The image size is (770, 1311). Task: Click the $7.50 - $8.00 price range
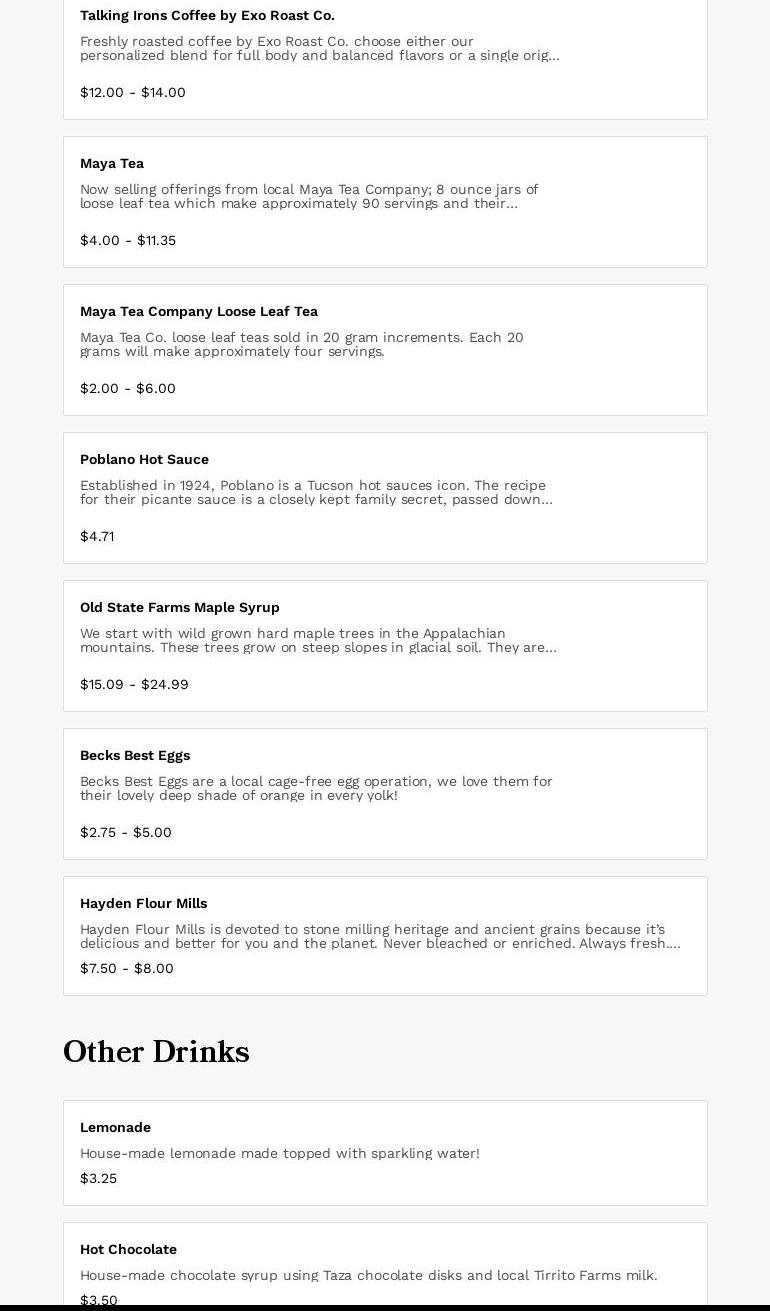[127, 969]
